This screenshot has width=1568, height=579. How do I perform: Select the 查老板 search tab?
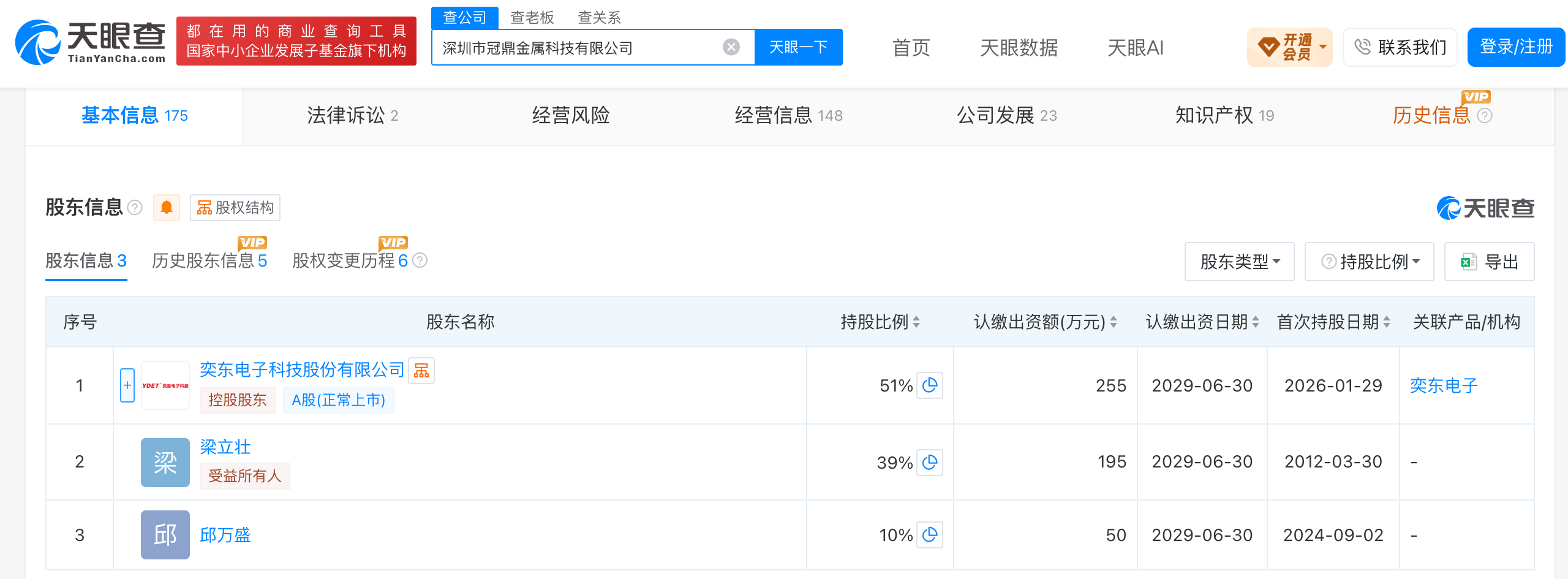point(532,18)
